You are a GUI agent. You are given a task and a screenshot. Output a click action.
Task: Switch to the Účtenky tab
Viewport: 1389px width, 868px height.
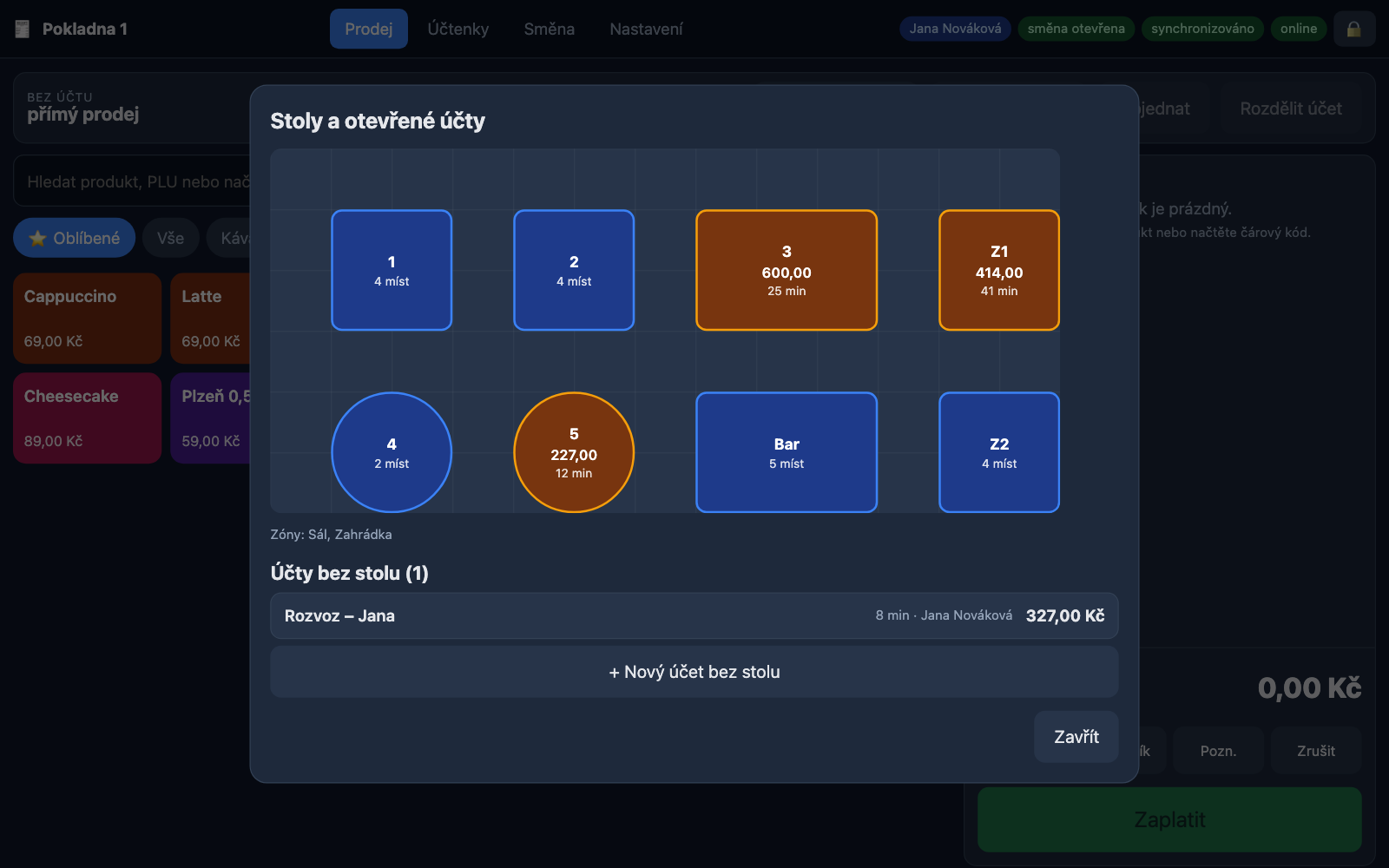coord(458,29)
